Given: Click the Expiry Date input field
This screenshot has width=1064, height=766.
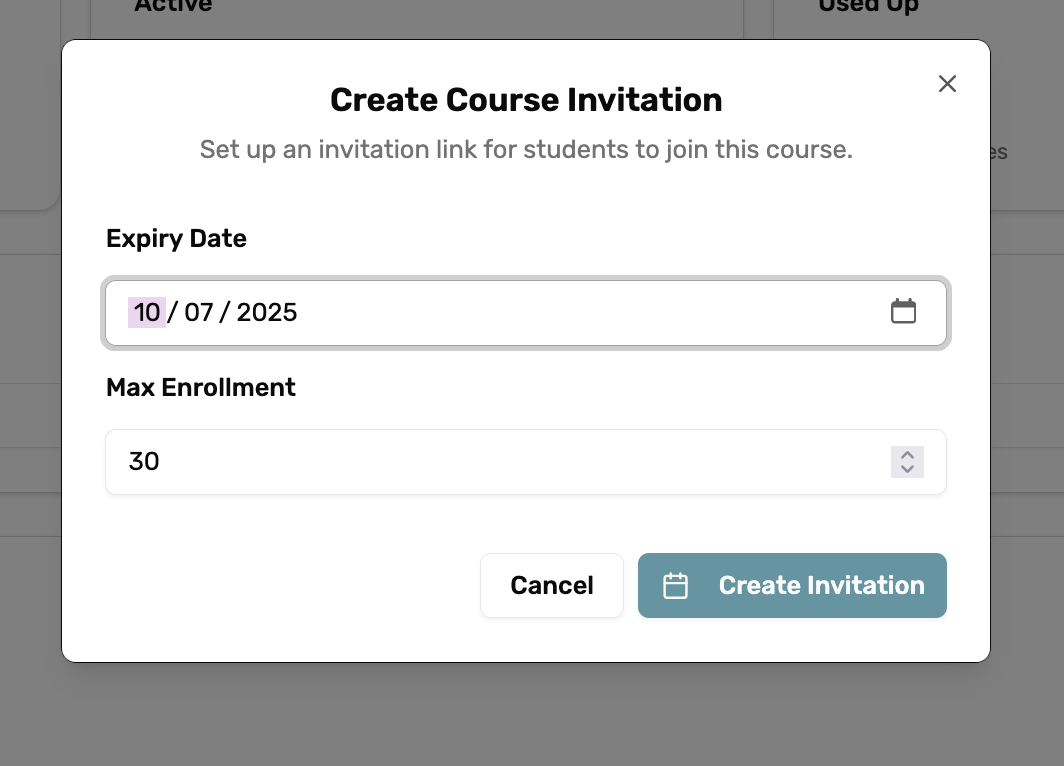Looking at the screenshot, I should pyautogui.click(x=500, y=311).
